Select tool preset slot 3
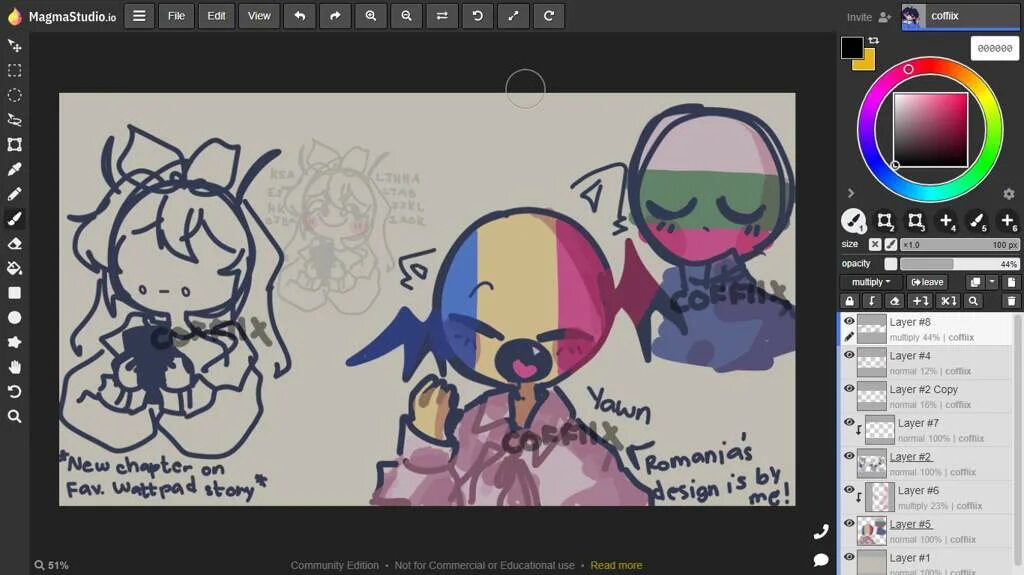This screenshot has width=1024, height=575. [x=916, y=222]
